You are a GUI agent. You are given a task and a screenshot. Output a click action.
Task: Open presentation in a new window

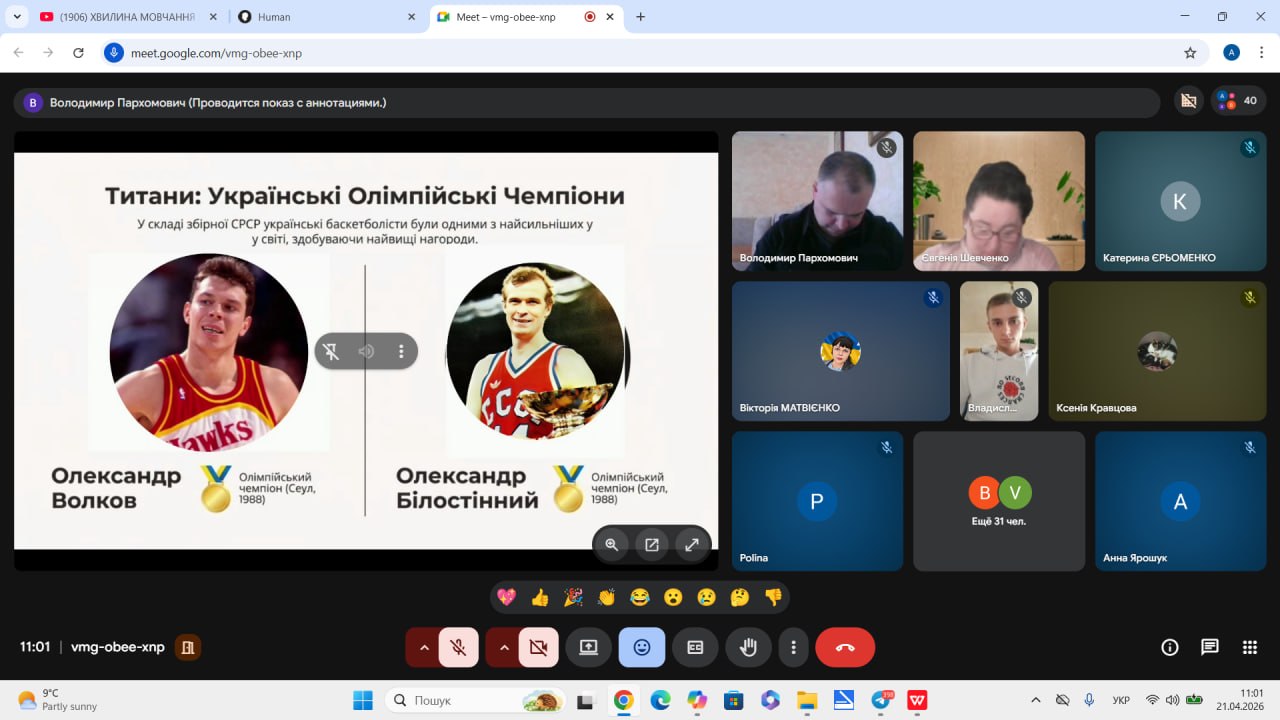pos(652,545)
